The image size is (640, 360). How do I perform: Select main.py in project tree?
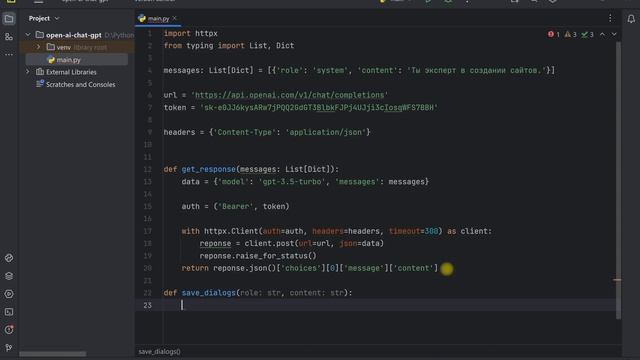coord(68,60)
